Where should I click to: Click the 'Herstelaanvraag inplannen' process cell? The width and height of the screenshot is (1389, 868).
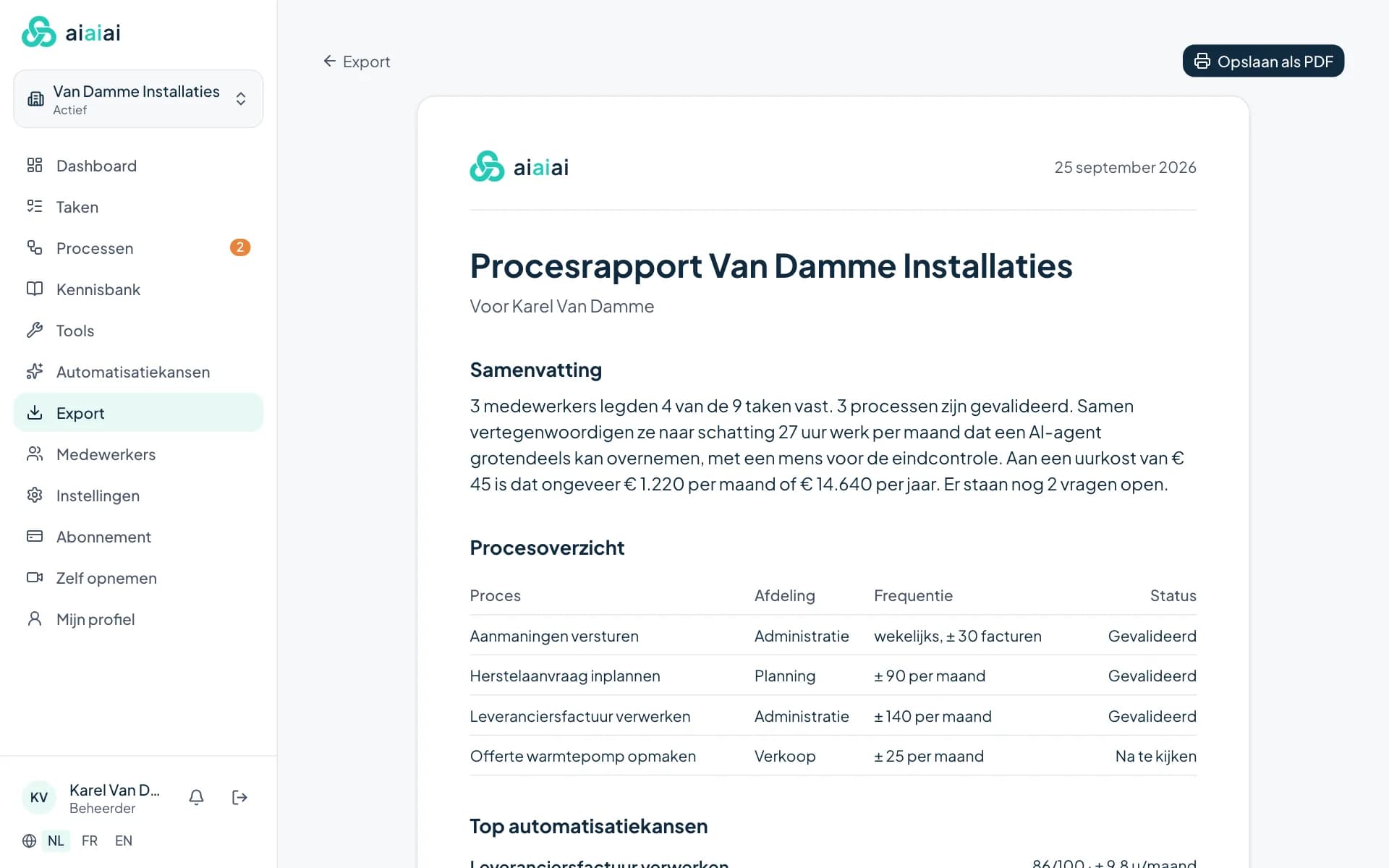(x=565, y=676)
